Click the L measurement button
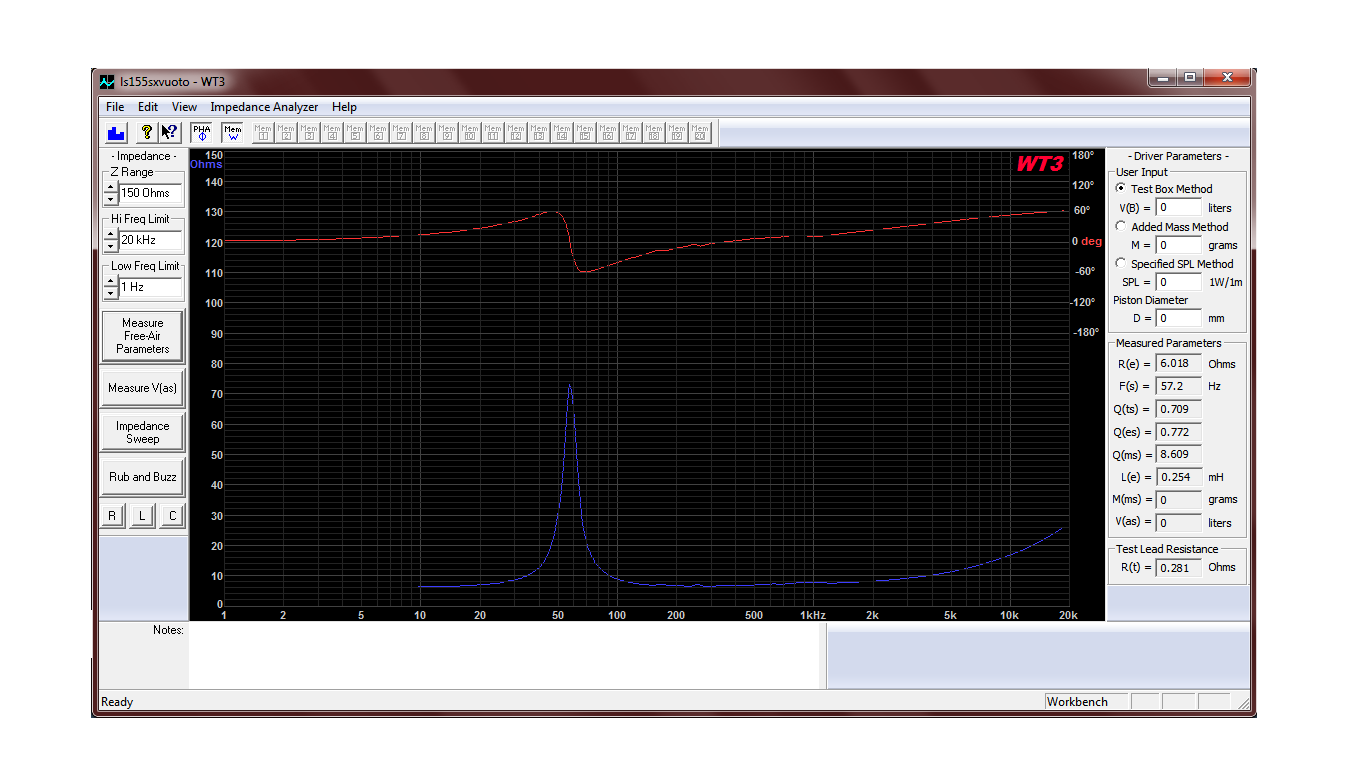This screenshot has width=1366, height=768. [142, 516]
